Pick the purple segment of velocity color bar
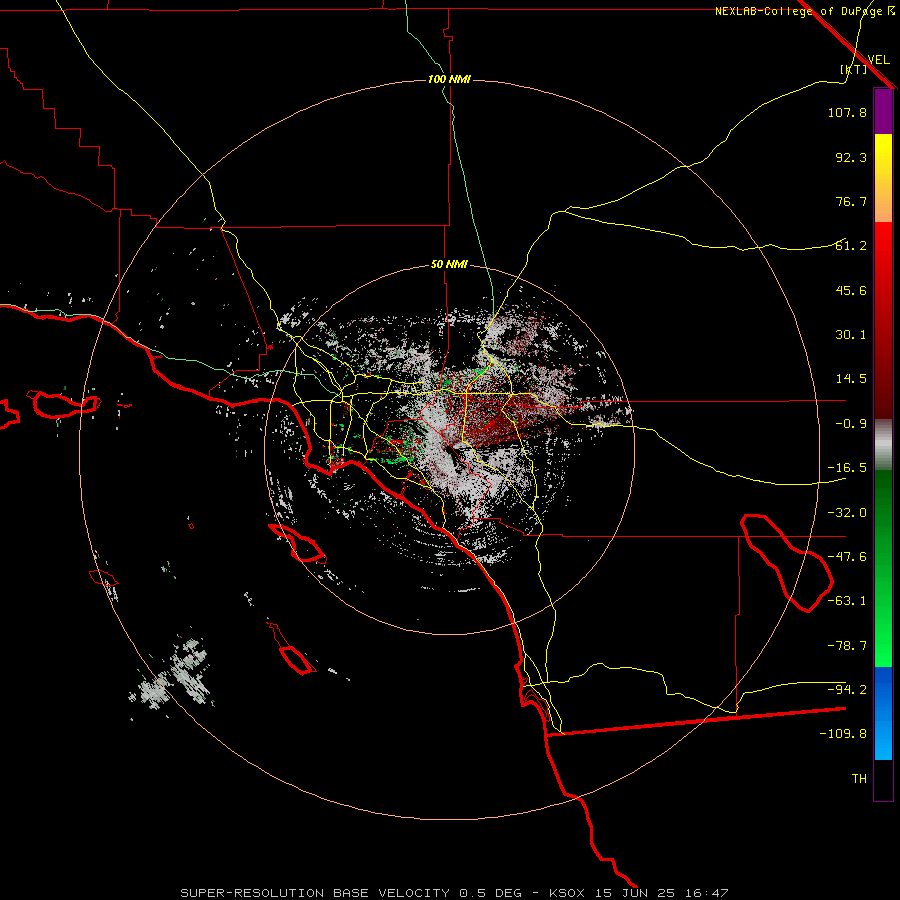The height and width of the screenshot is (900, 900). click(x=883, y=111)
